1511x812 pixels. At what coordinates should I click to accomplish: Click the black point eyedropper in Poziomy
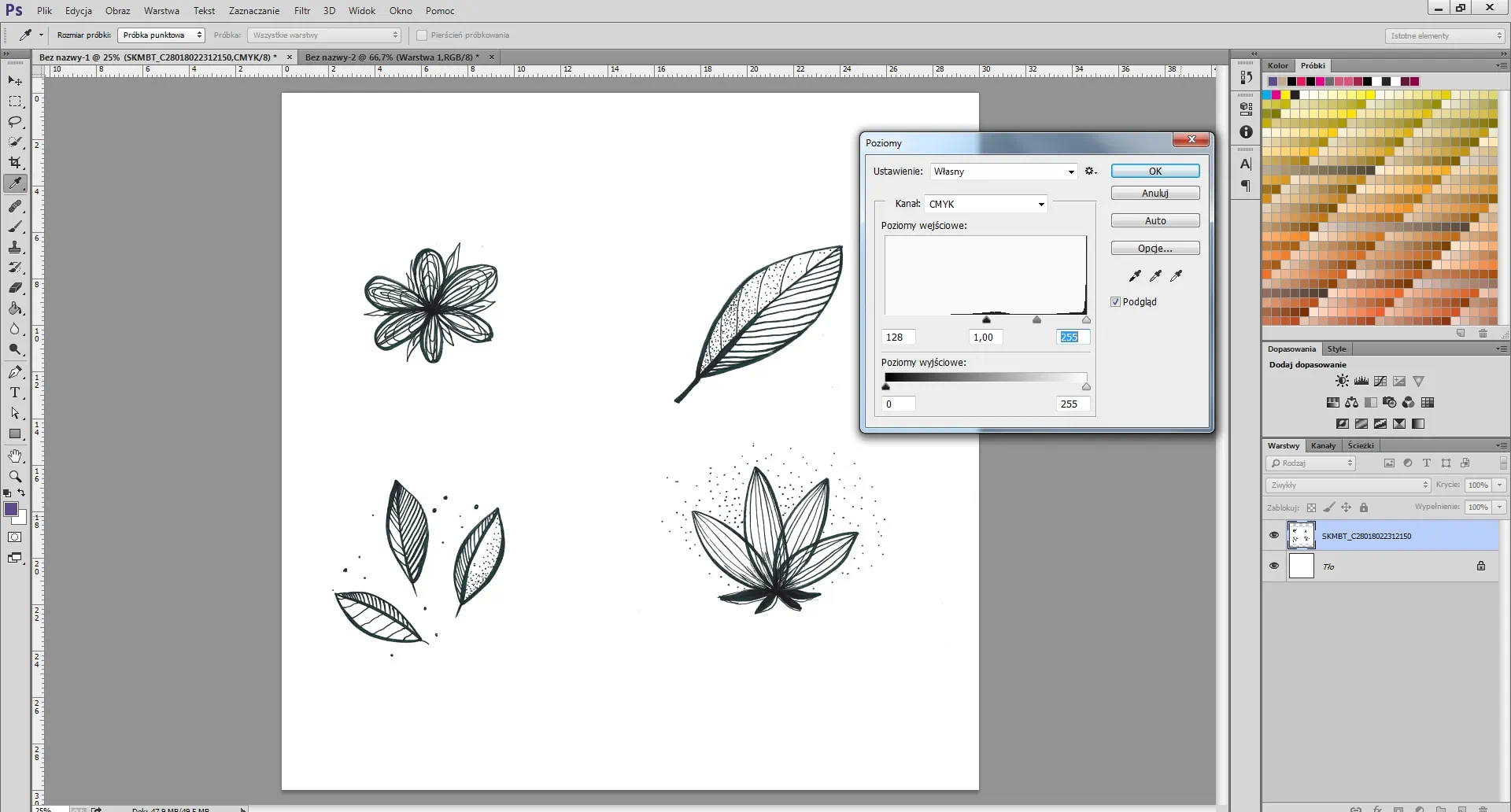[1135, 275]
